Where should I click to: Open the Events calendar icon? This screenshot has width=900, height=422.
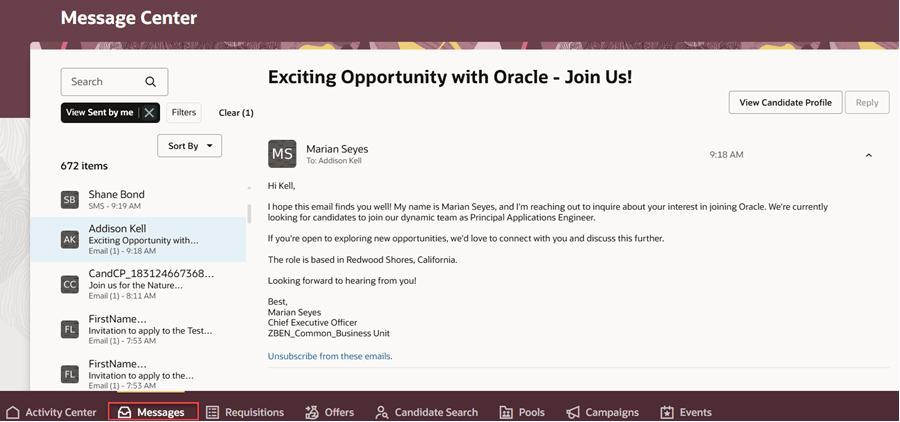coord(666,412)
